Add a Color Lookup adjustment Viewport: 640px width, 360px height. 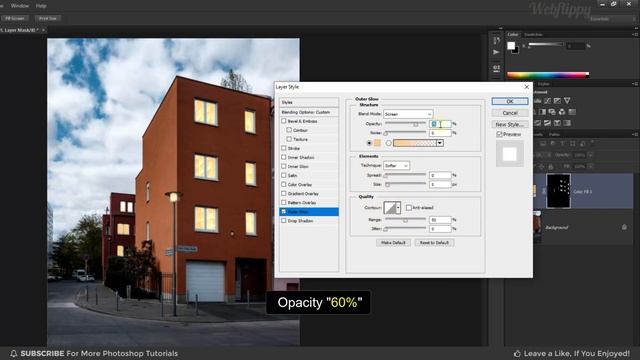tap(572, 112)
